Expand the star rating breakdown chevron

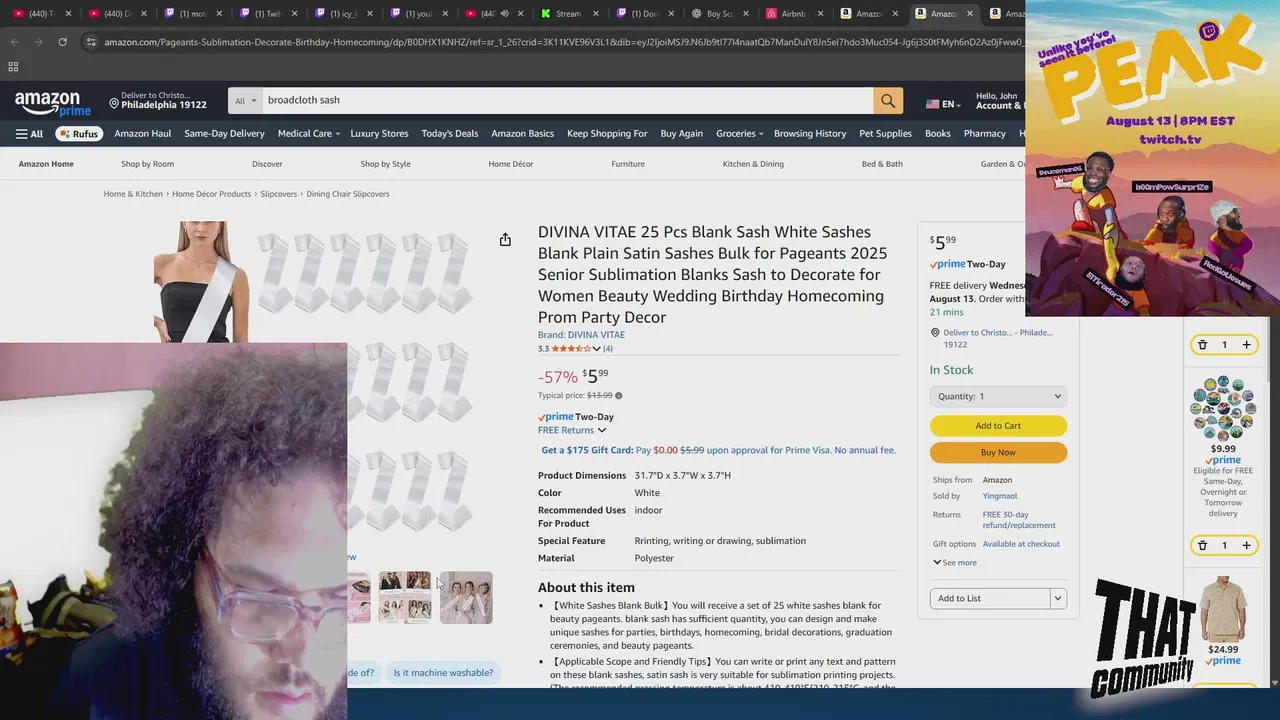point(597,349)
